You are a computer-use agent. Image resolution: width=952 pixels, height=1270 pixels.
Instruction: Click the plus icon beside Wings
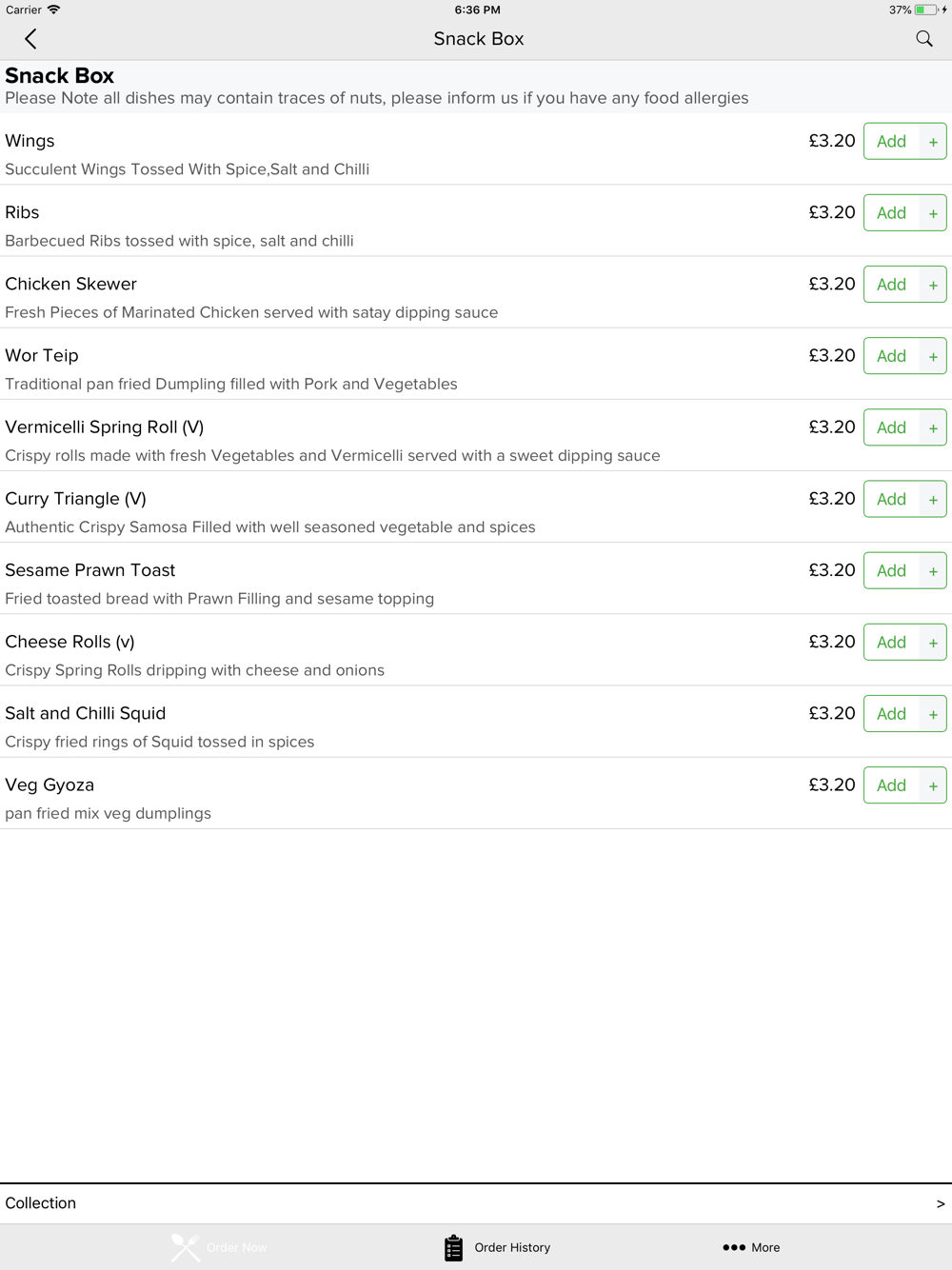(x=933, y=142)
